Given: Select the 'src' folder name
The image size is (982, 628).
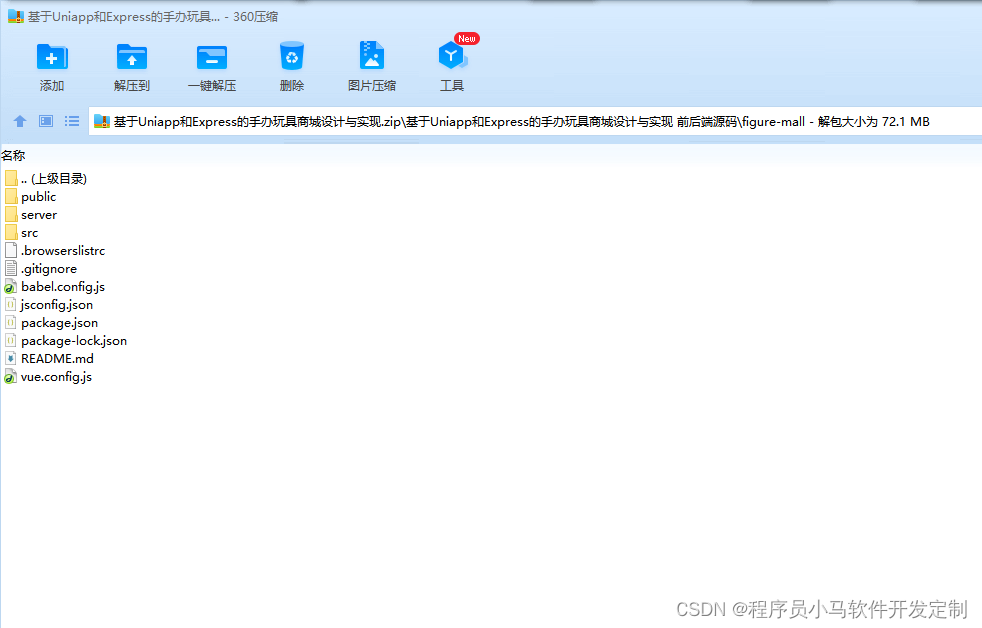Looking at the screenshot, I should coord(29,233).
